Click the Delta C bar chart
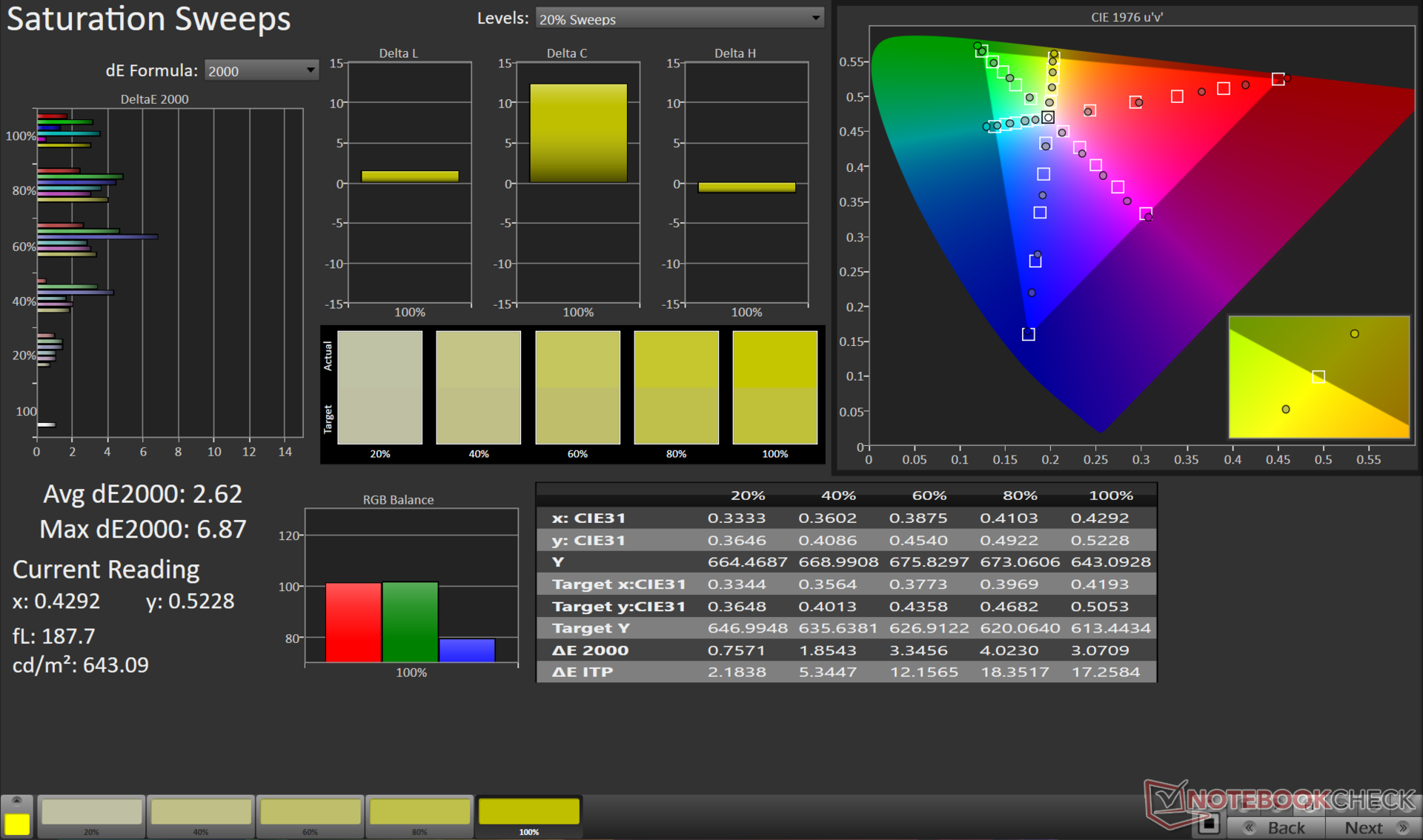 pyautogui.click(x=578, y=133)
